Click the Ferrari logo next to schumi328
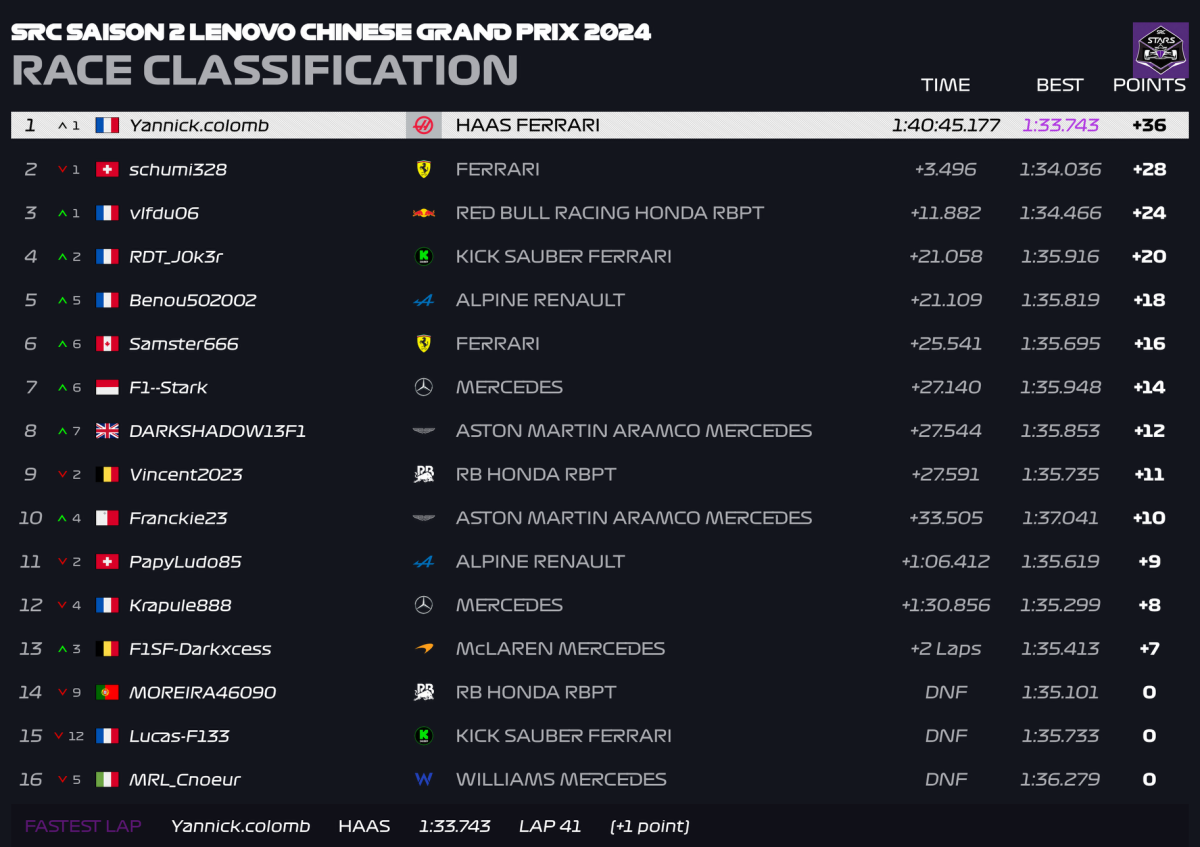Screen dimensions: 1200x847 point(423,169)
